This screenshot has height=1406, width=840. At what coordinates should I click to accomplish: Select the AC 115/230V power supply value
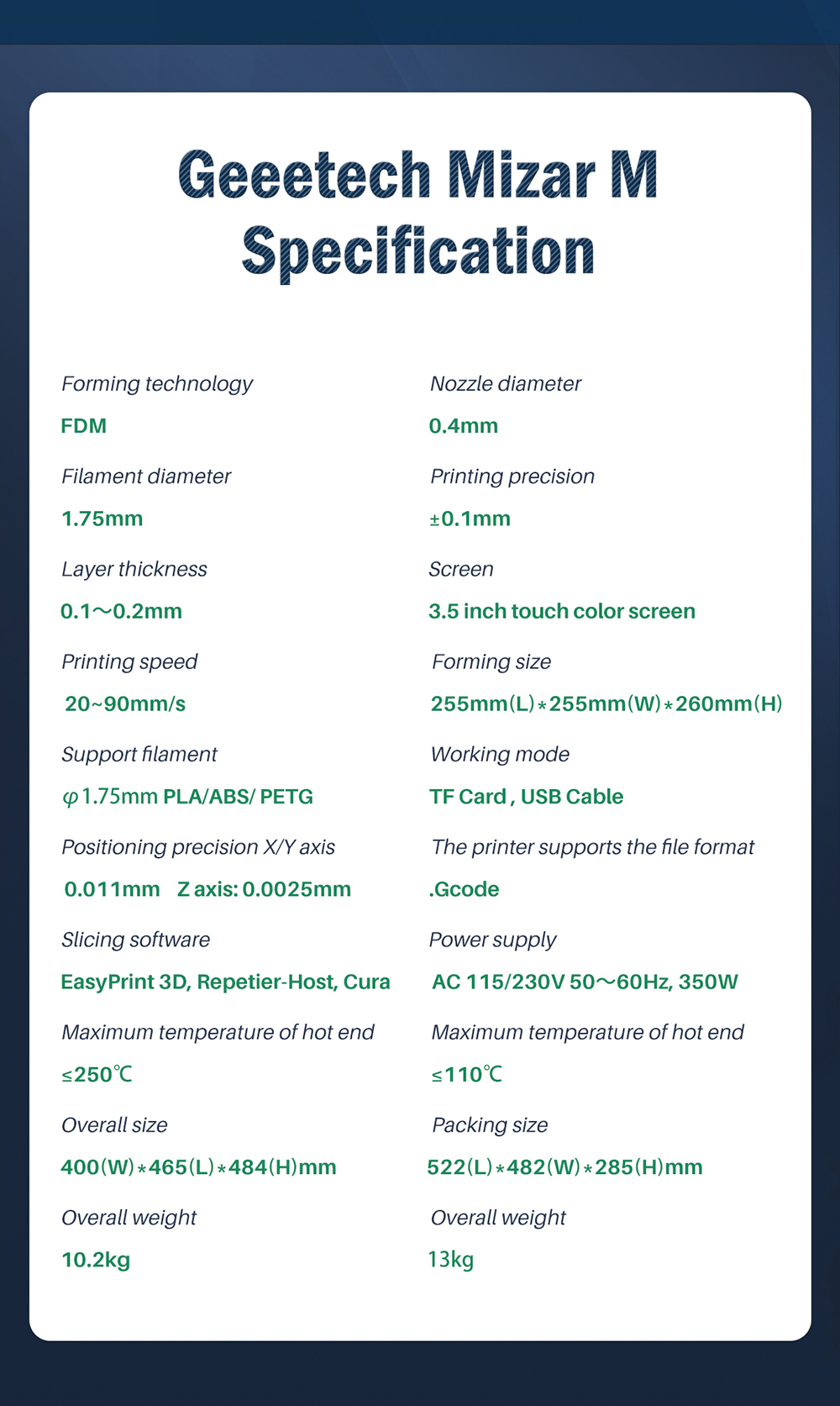585,982
